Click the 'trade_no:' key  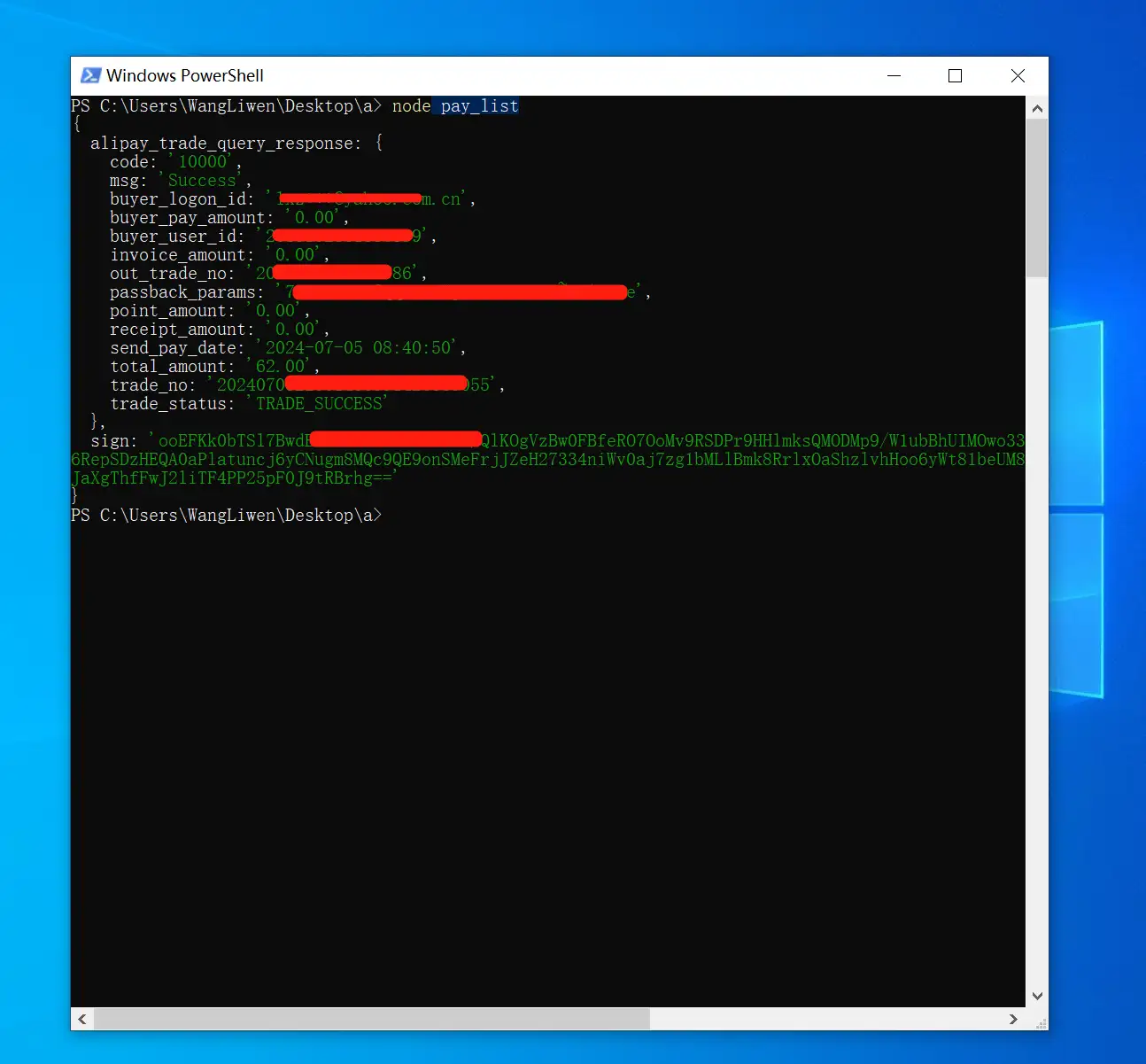pyautogui.click(x=152, y=384)
